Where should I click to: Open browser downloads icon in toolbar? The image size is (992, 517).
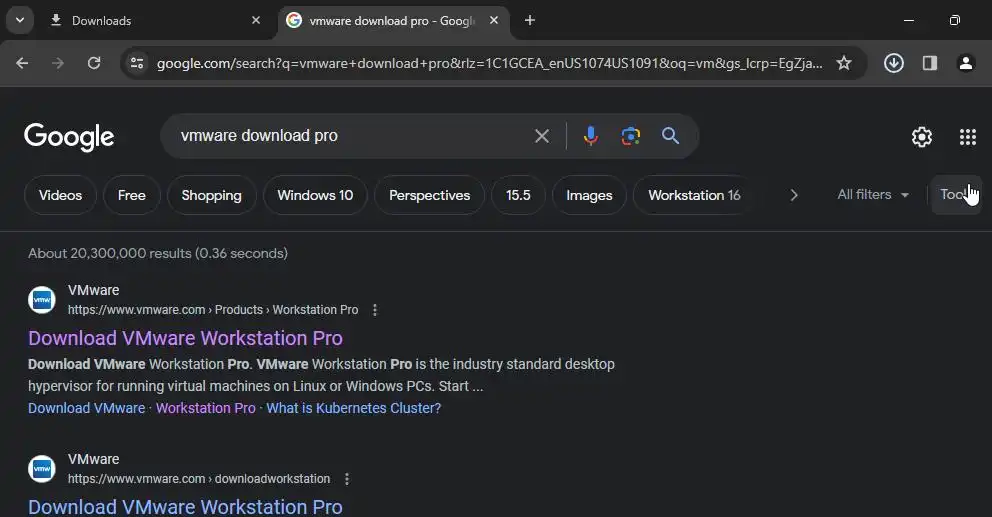click(x=893, y=63)
